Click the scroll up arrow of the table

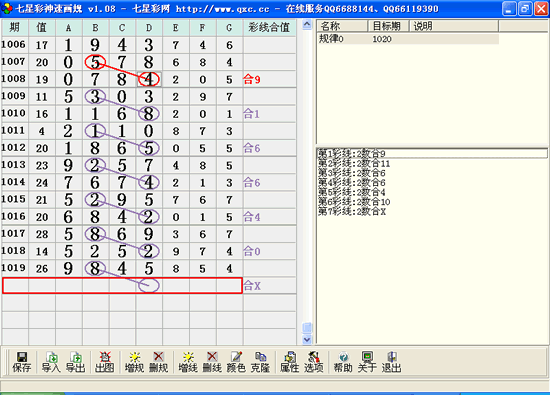pyautogui.click(x=307, y=25)
